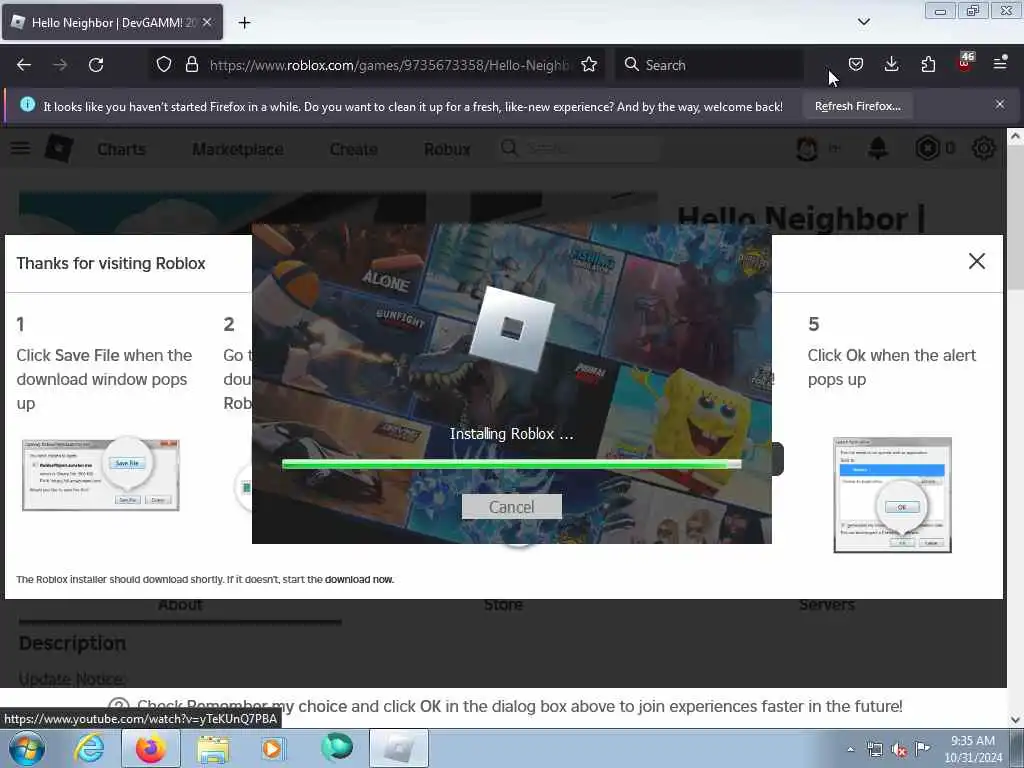Click the Roblox avatar profile icon

point(807,149)
